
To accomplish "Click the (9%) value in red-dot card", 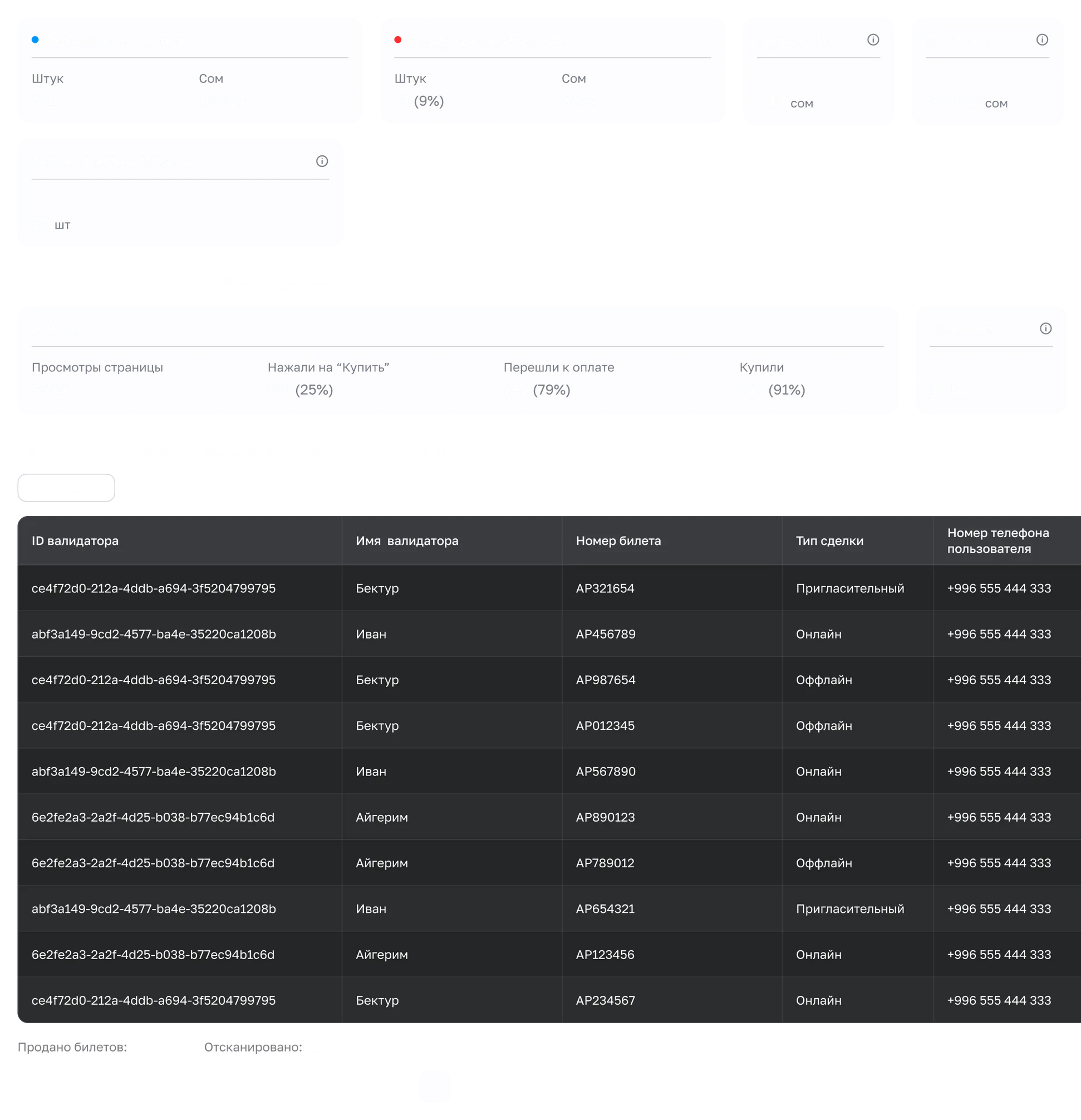I will coord(429,101).
